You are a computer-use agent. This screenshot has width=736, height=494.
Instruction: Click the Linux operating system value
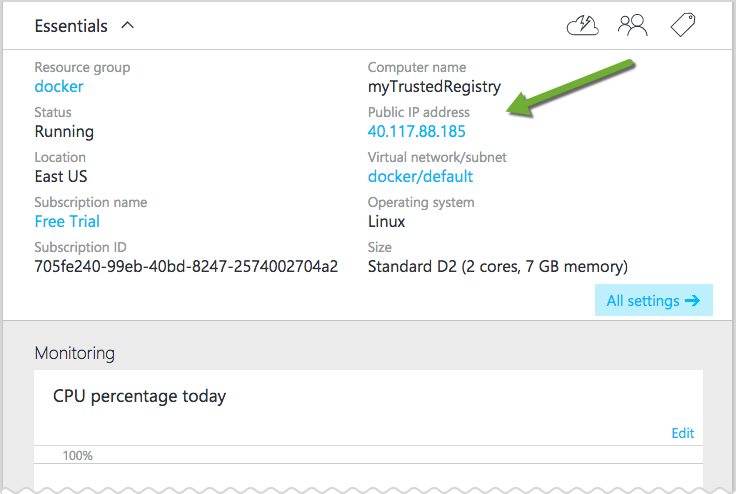click(x=387, y=222)
